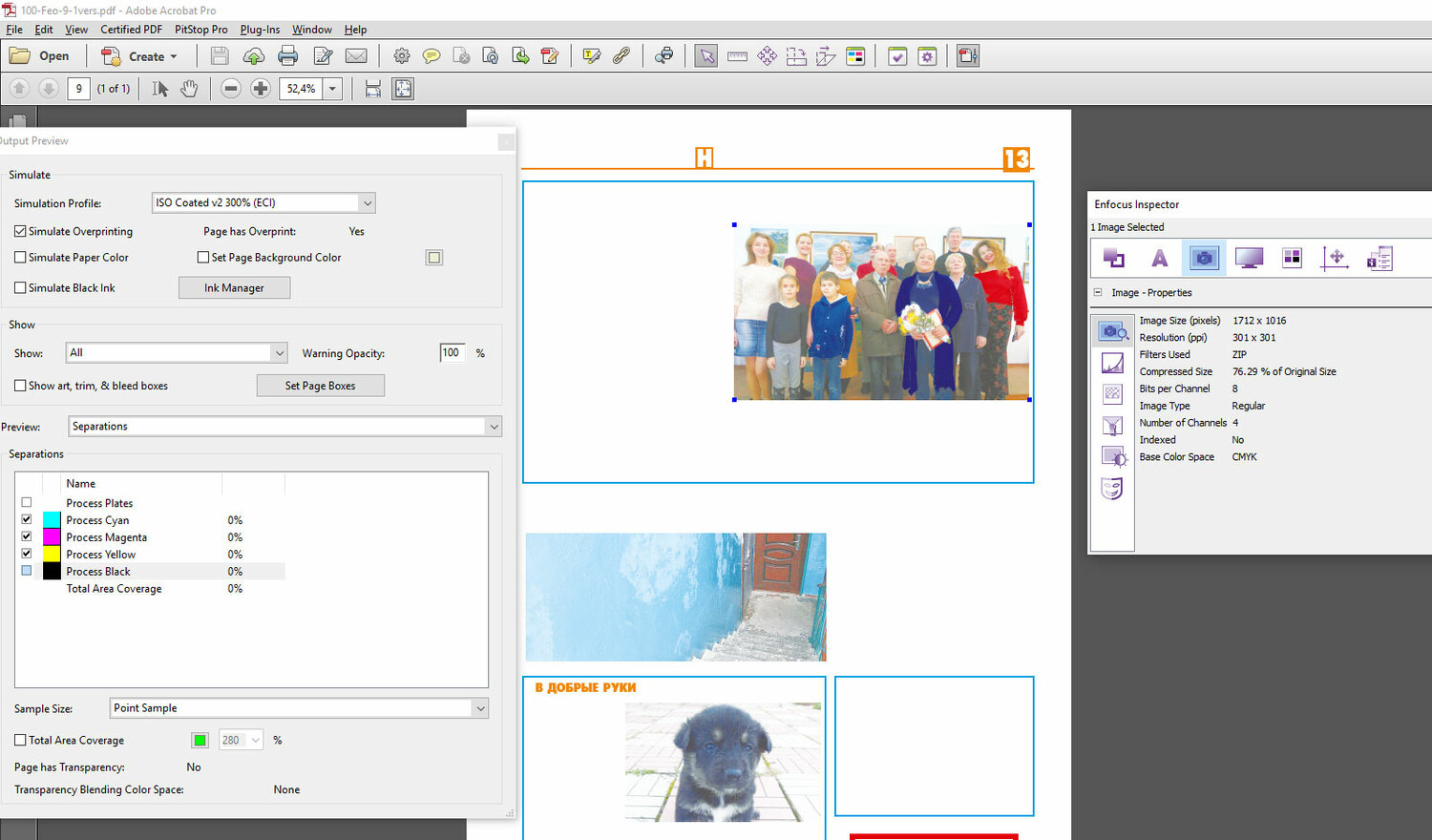Screen dimensions: 1432x840
Task: Click the gear settings toolbar icon
Action: [402, 56]
